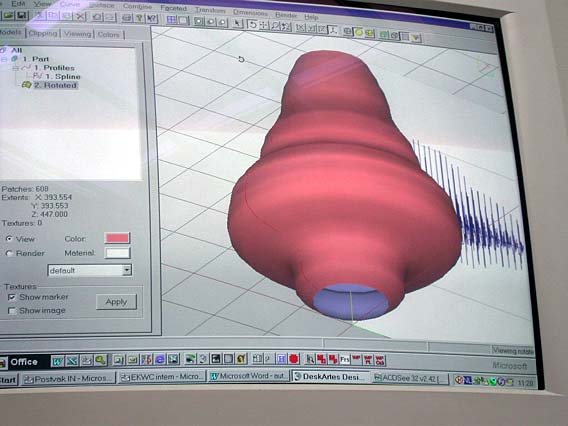Click the pink Color swatch

[117, 238]
